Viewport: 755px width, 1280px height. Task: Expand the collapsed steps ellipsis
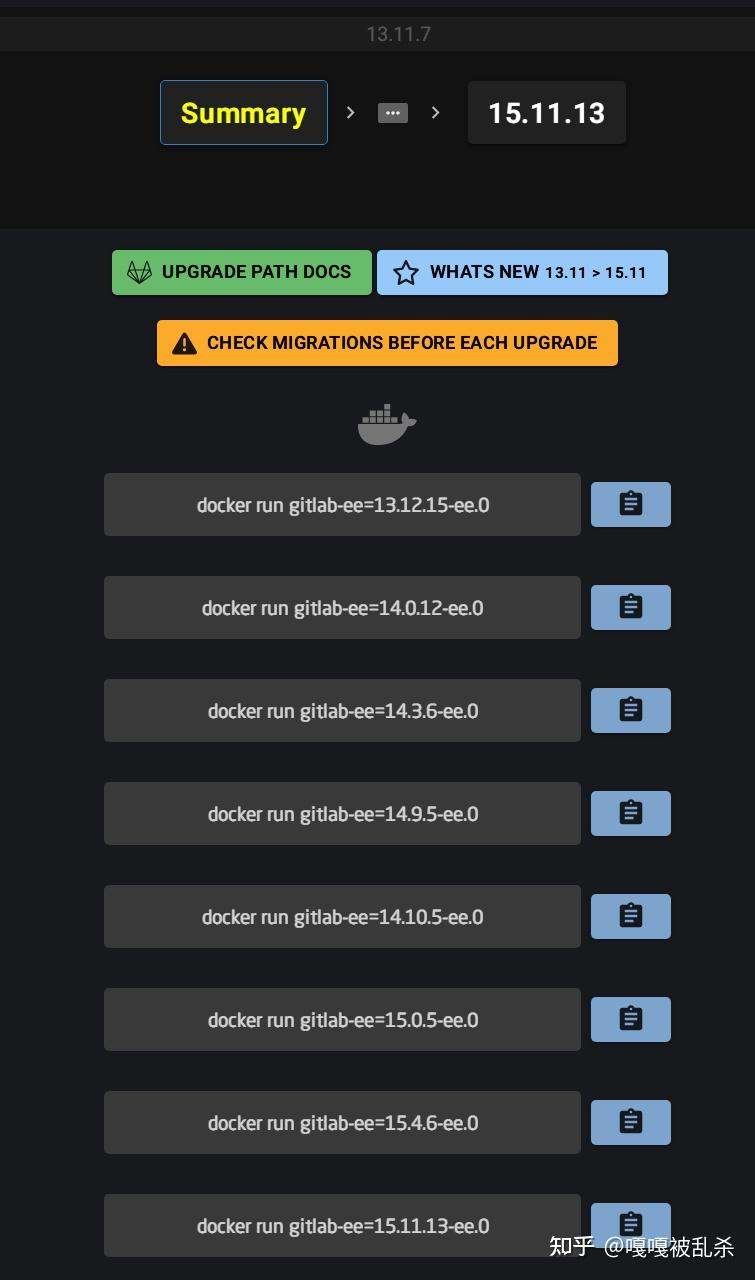point(392,113)
